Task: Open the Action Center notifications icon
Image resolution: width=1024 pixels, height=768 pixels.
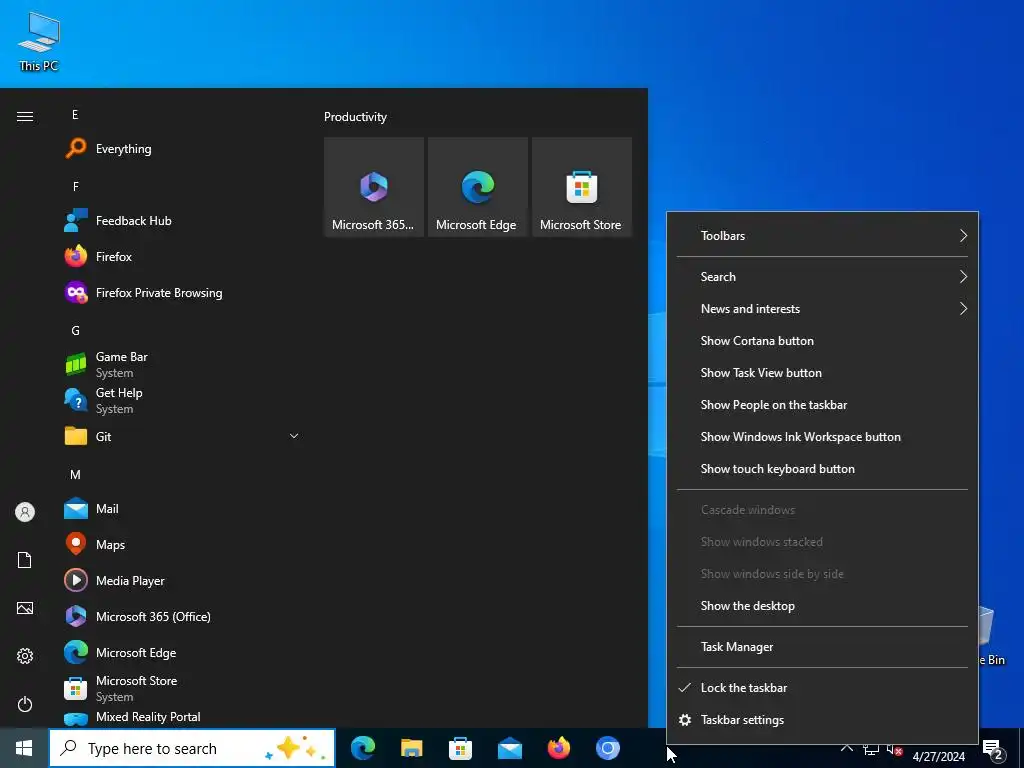Action: coord(993,749)
